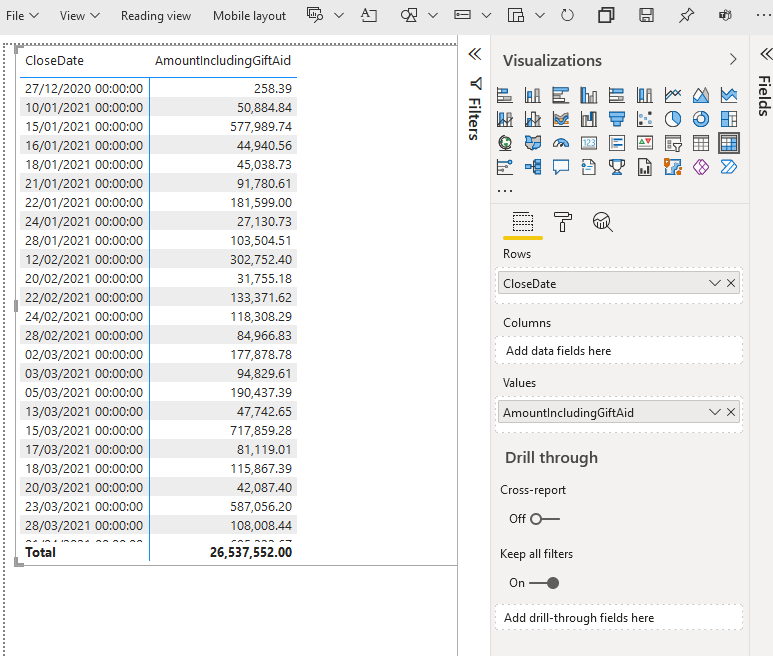Viewport: 773px width, 656px height.
Task: Toggle the Keep all filters switch
Action: 544,583
